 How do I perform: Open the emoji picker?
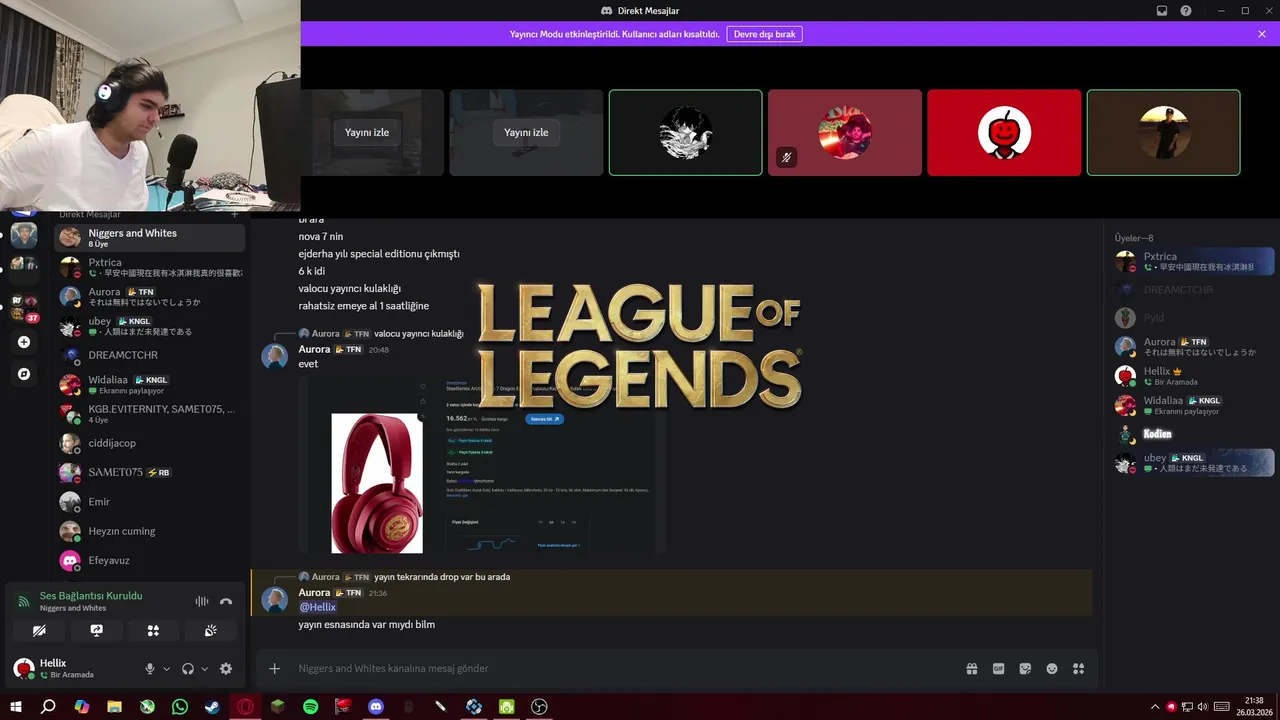pos(1052,669)
